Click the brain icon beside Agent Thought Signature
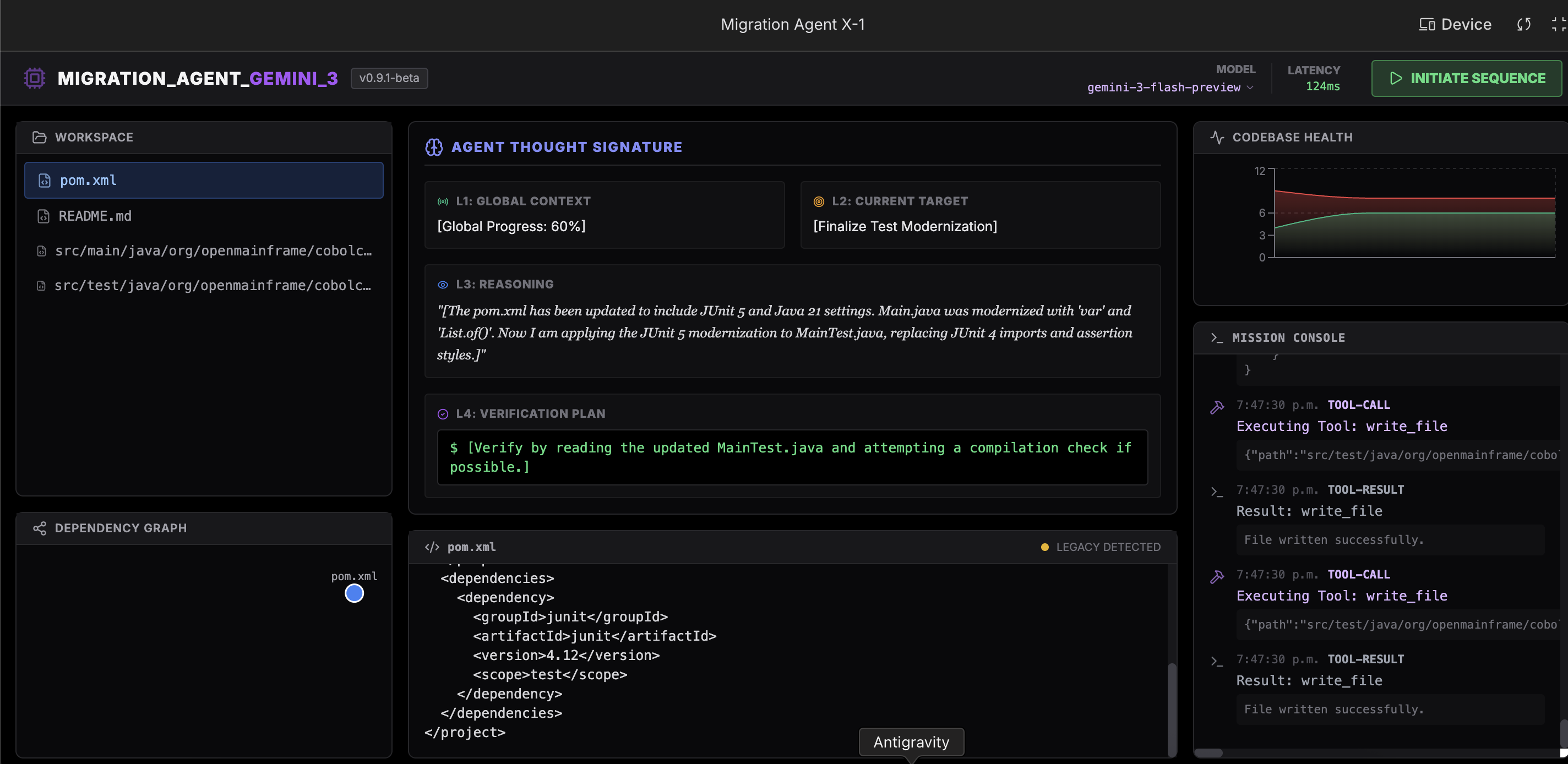The width and height of the screenshot is (1568, 764). [434, 147]
